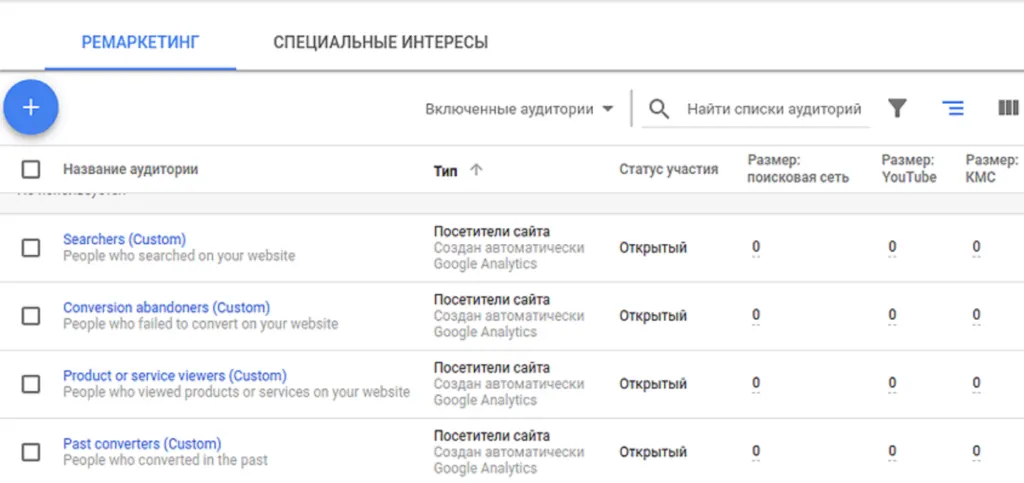
Task: Click the Тип column header
Action: pyautogui.click(x=445, y=170)
